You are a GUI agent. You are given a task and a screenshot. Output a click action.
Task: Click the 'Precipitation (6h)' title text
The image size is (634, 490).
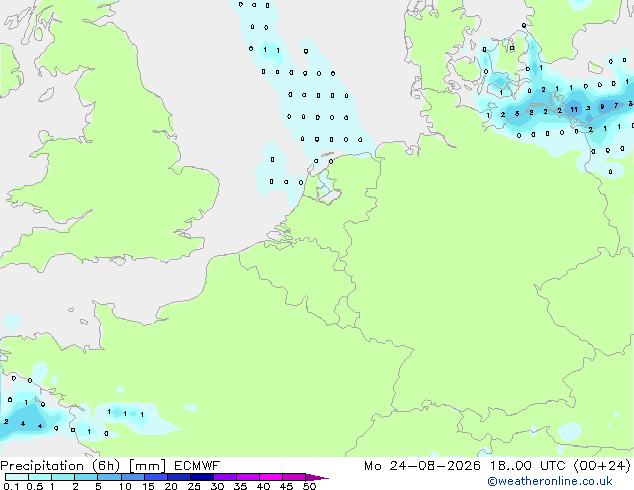(60, 466)
